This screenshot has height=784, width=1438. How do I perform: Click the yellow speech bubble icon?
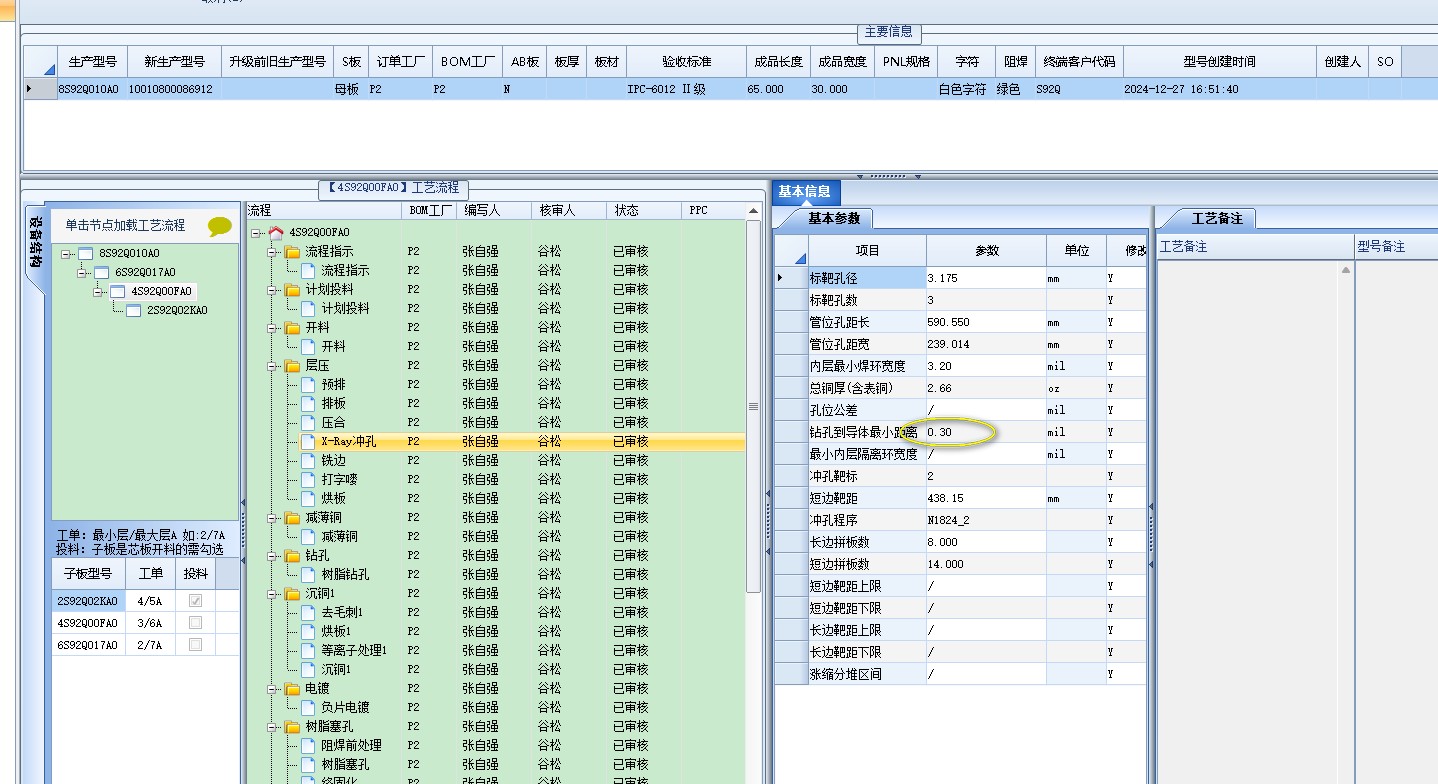[219, 227]
